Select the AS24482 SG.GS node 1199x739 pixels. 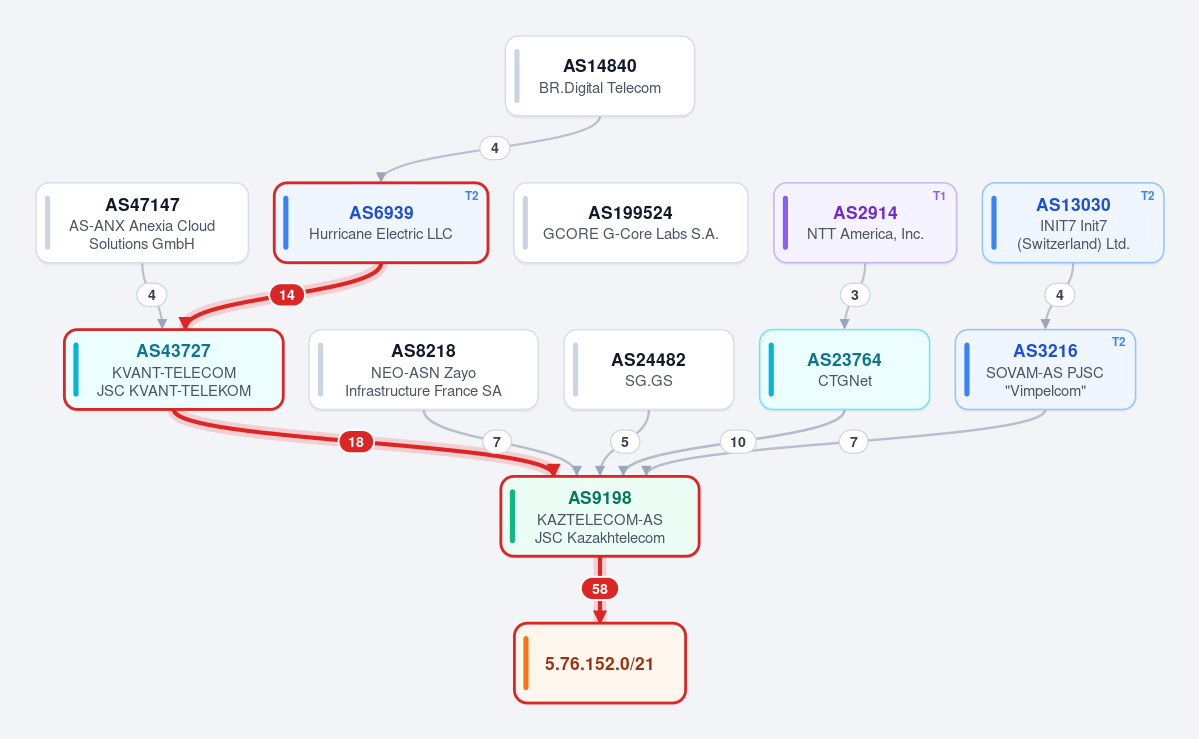click(x=648, y=370)
